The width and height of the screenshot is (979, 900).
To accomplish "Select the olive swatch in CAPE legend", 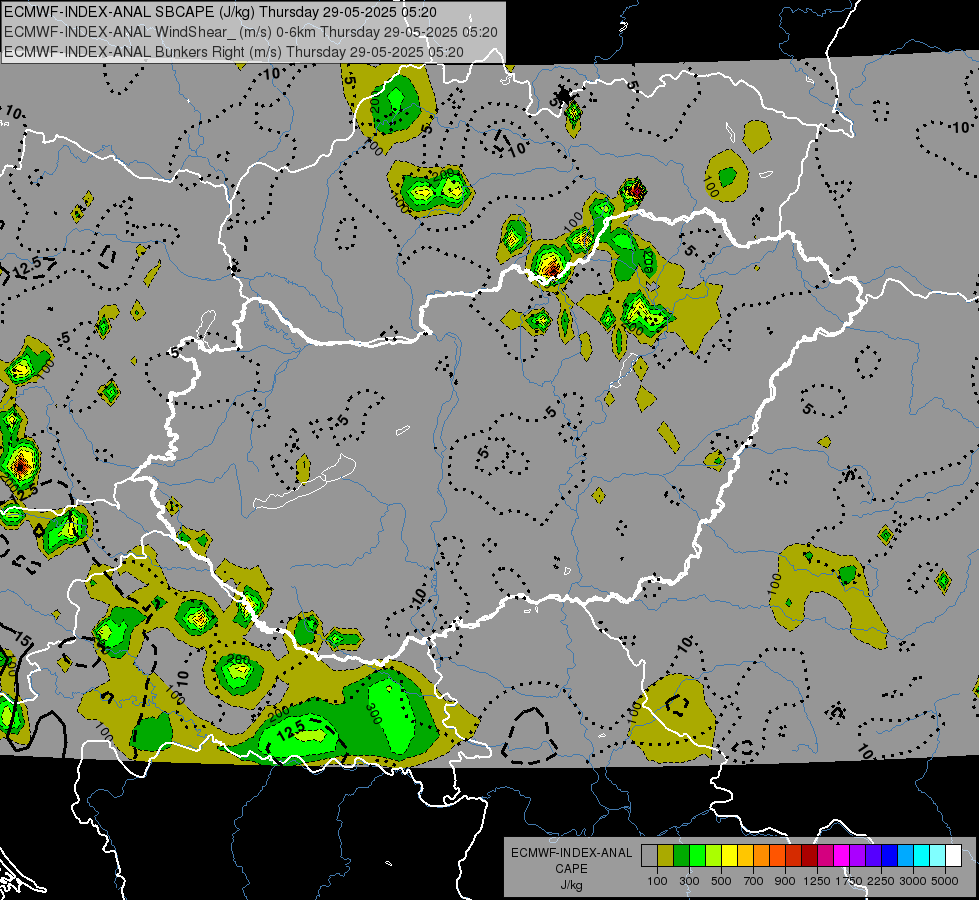I will [x=665, y=856].
